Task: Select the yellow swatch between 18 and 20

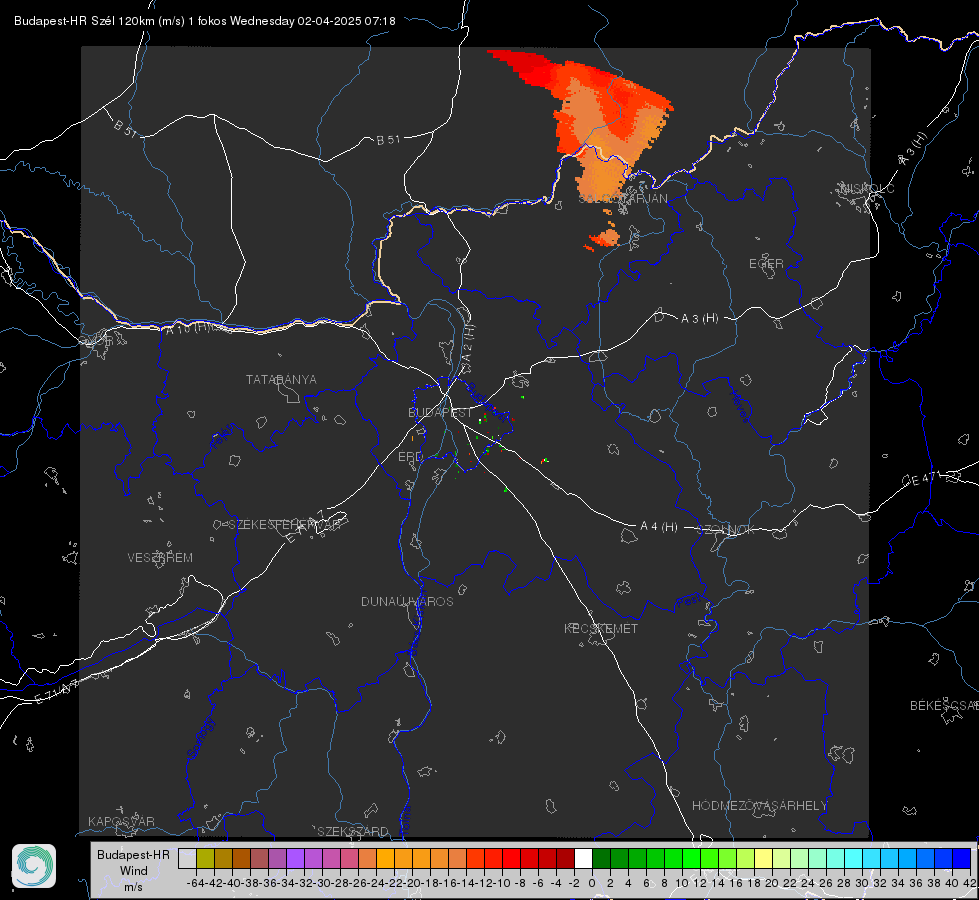Action: point(763,859)
